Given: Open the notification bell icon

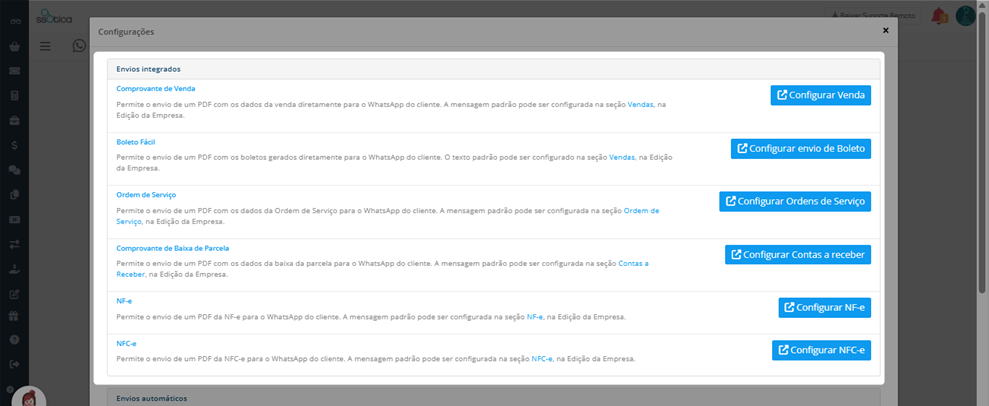Looking at the screenshot, I should (x=940, y=16).
